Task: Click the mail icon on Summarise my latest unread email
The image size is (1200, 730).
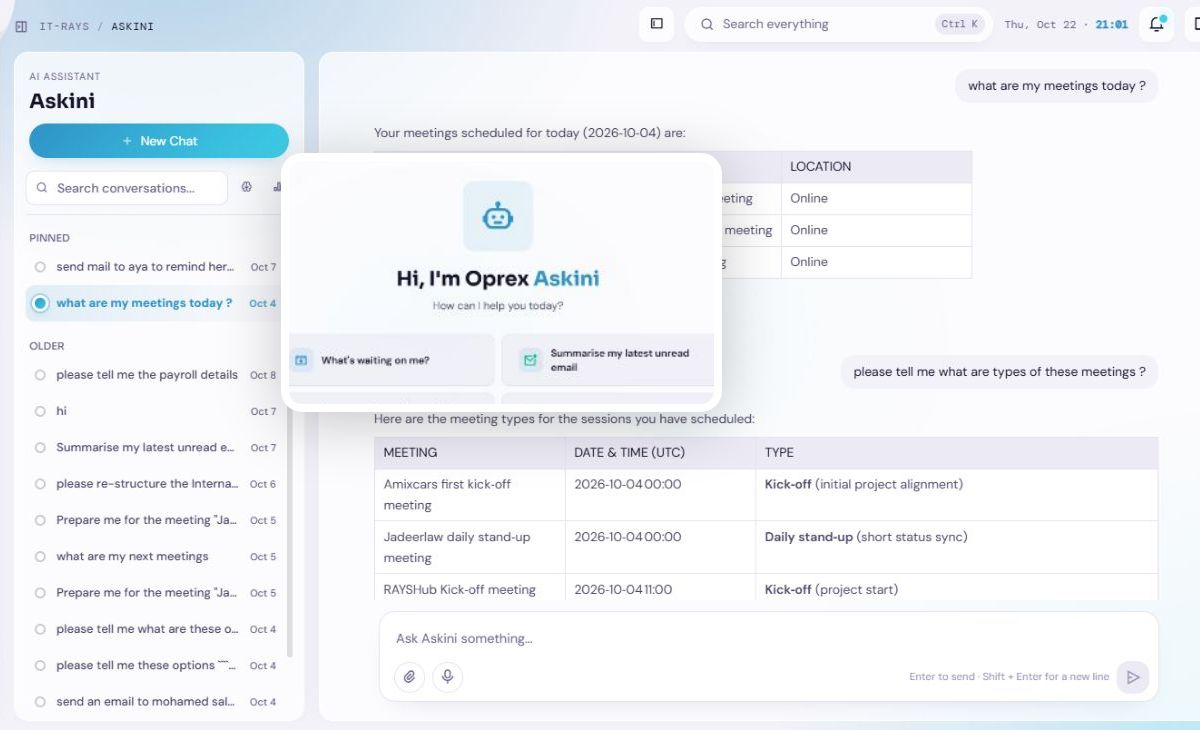Action: pyautogui.click(x=530, y=360)
